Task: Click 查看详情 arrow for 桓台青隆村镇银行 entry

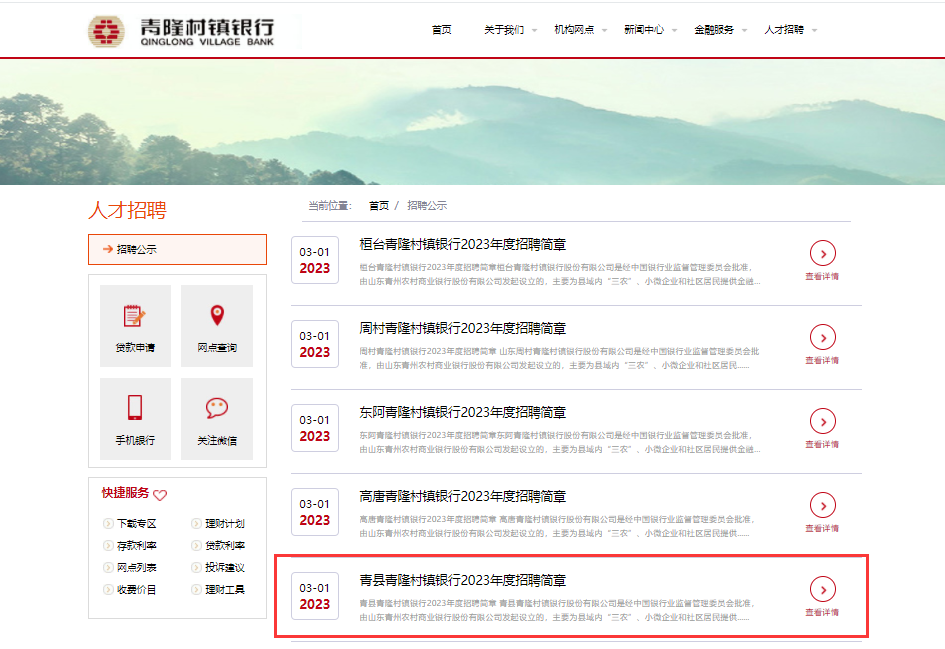Action: point(822,253)
